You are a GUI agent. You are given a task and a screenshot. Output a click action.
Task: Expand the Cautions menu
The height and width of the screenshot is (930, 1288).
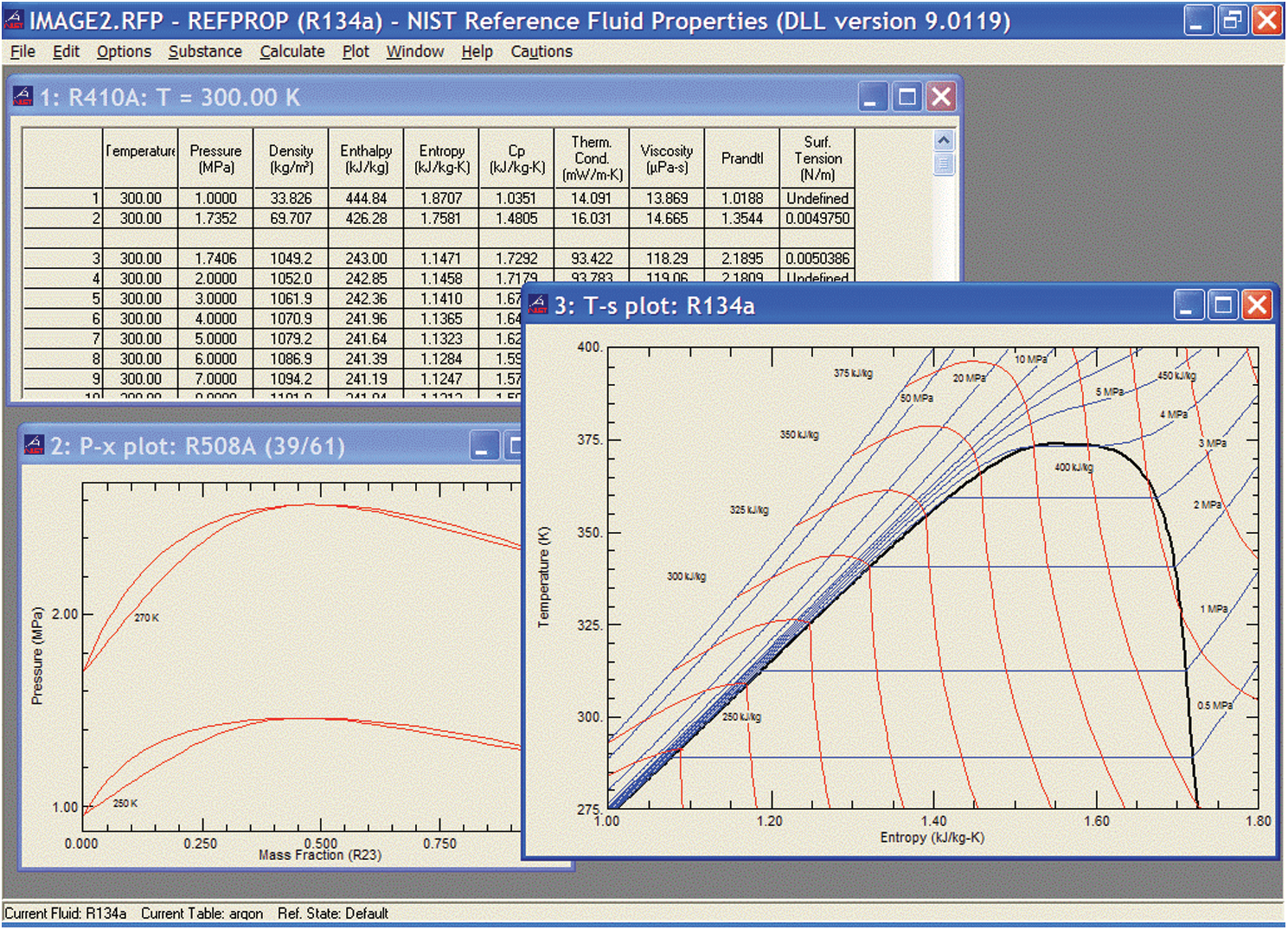541,52
